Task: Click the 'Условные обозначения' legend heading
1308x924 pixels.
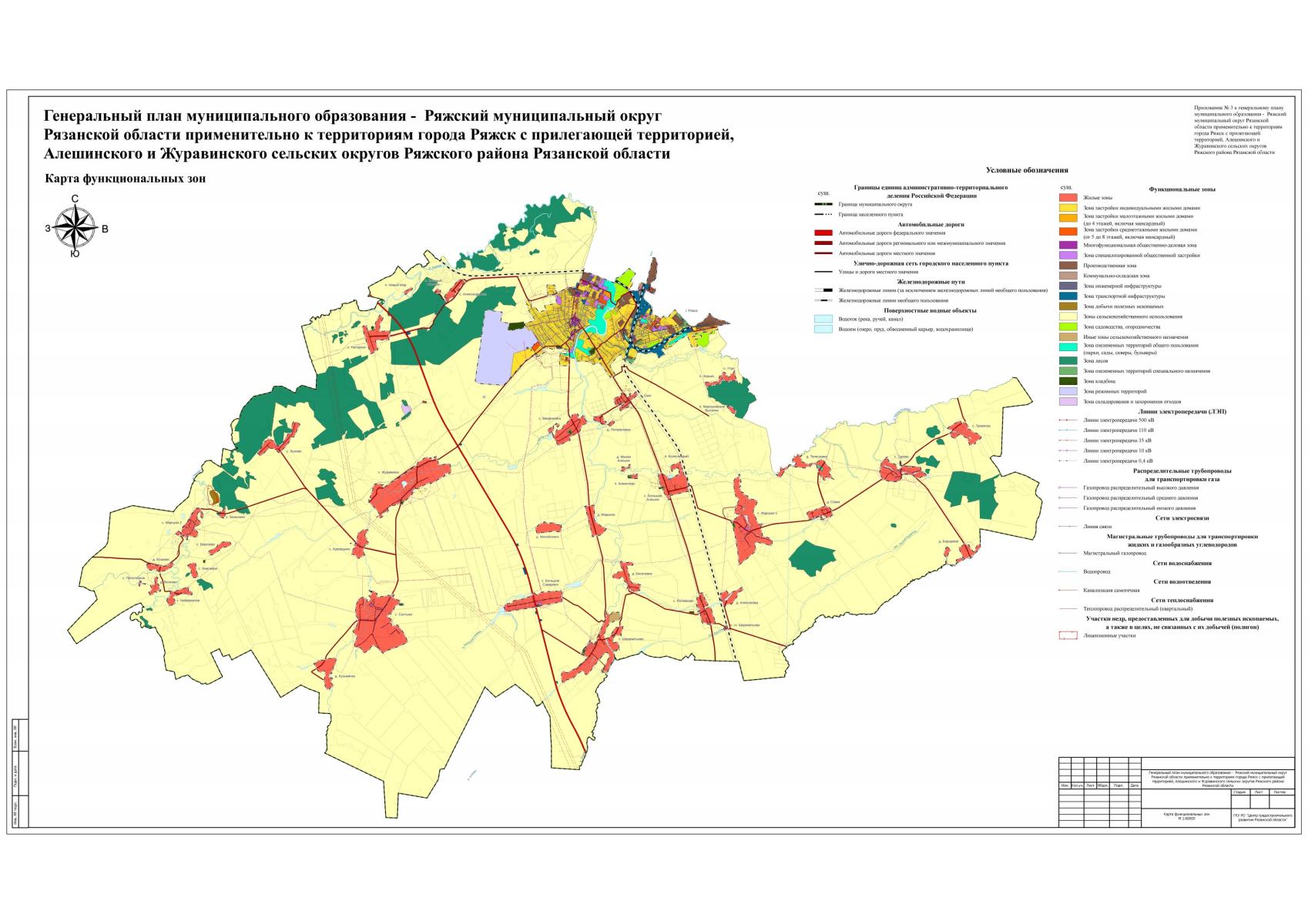Action: click(x=1026, y=170)
